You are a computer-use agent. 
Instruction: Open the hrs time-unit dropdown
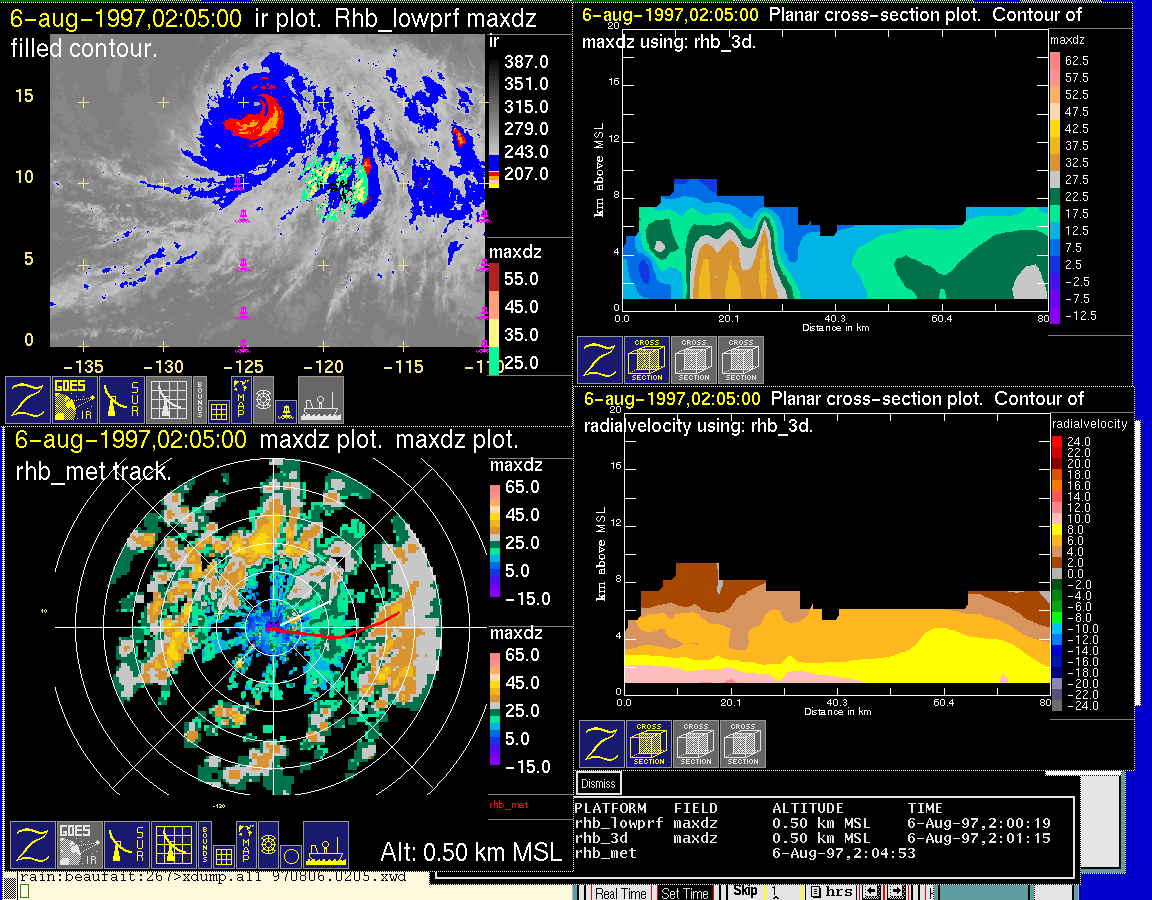pos(830,891)
